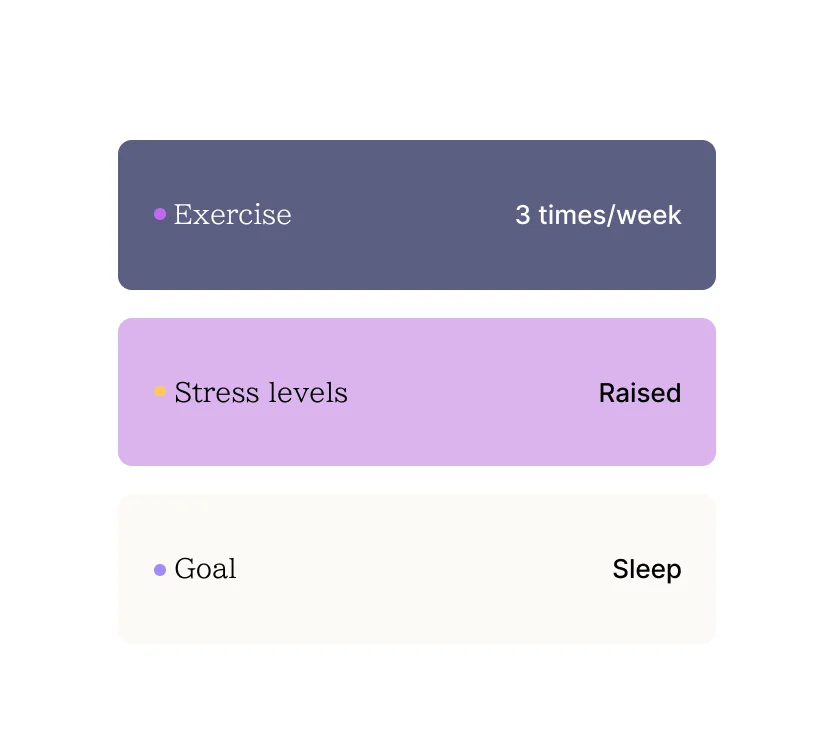Select the Stress levels label
Screen dimensions: 836x750
click(261, 393)
